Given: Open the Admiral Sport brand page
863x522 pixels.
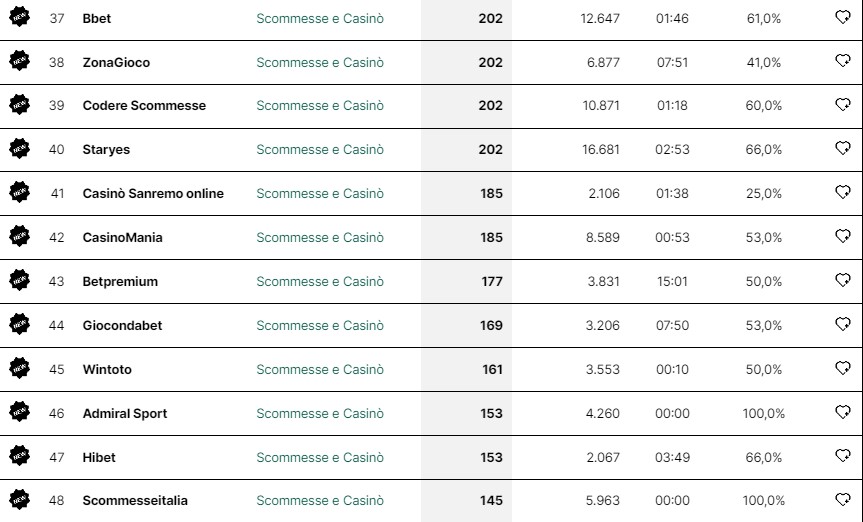Looking at the screenshot, I should (125, 414).
